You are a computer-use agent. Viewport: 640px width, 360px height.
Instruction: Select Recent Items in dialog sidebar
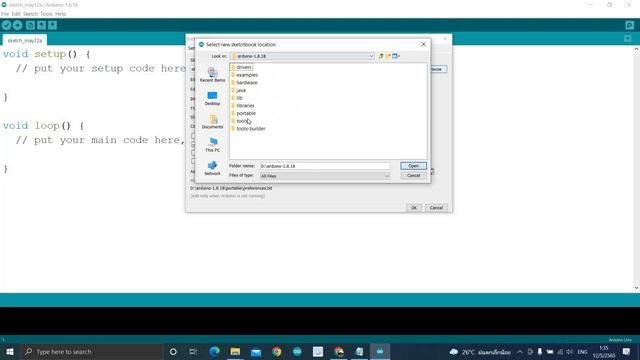(212, 75)
